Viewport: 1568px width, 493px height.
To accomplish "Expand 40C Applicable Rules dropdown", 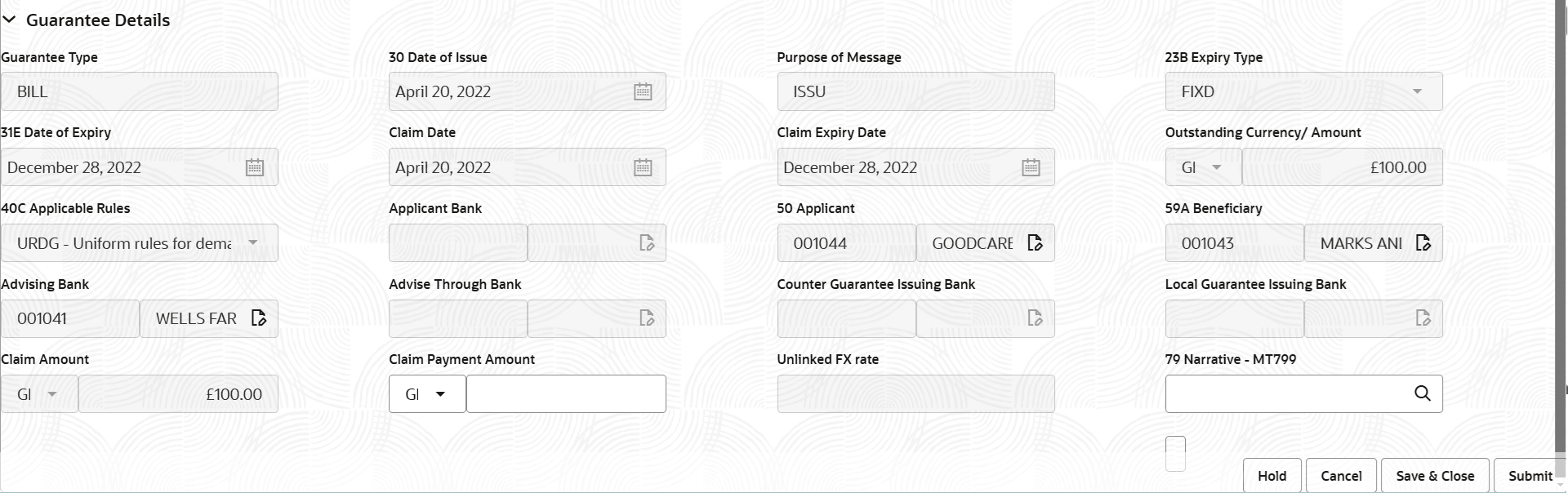I will 253,243.
